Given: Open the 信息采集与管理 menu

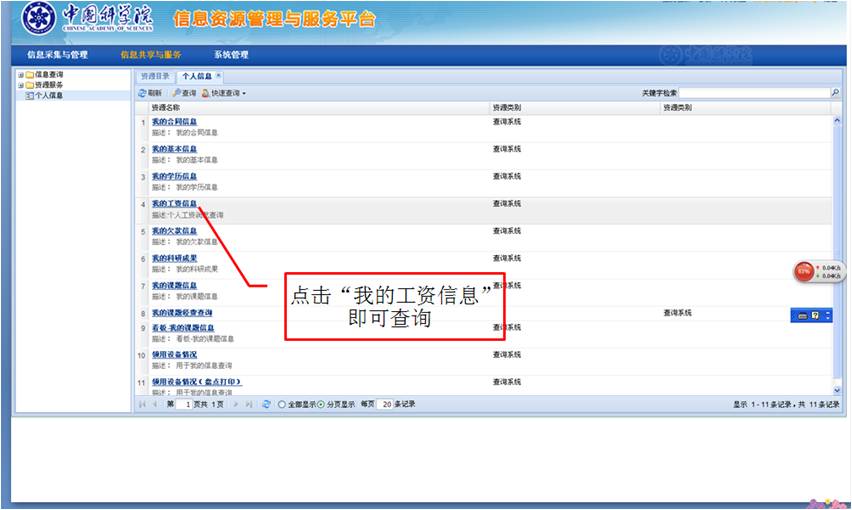Looking at the screenshot, I should 57,54.
